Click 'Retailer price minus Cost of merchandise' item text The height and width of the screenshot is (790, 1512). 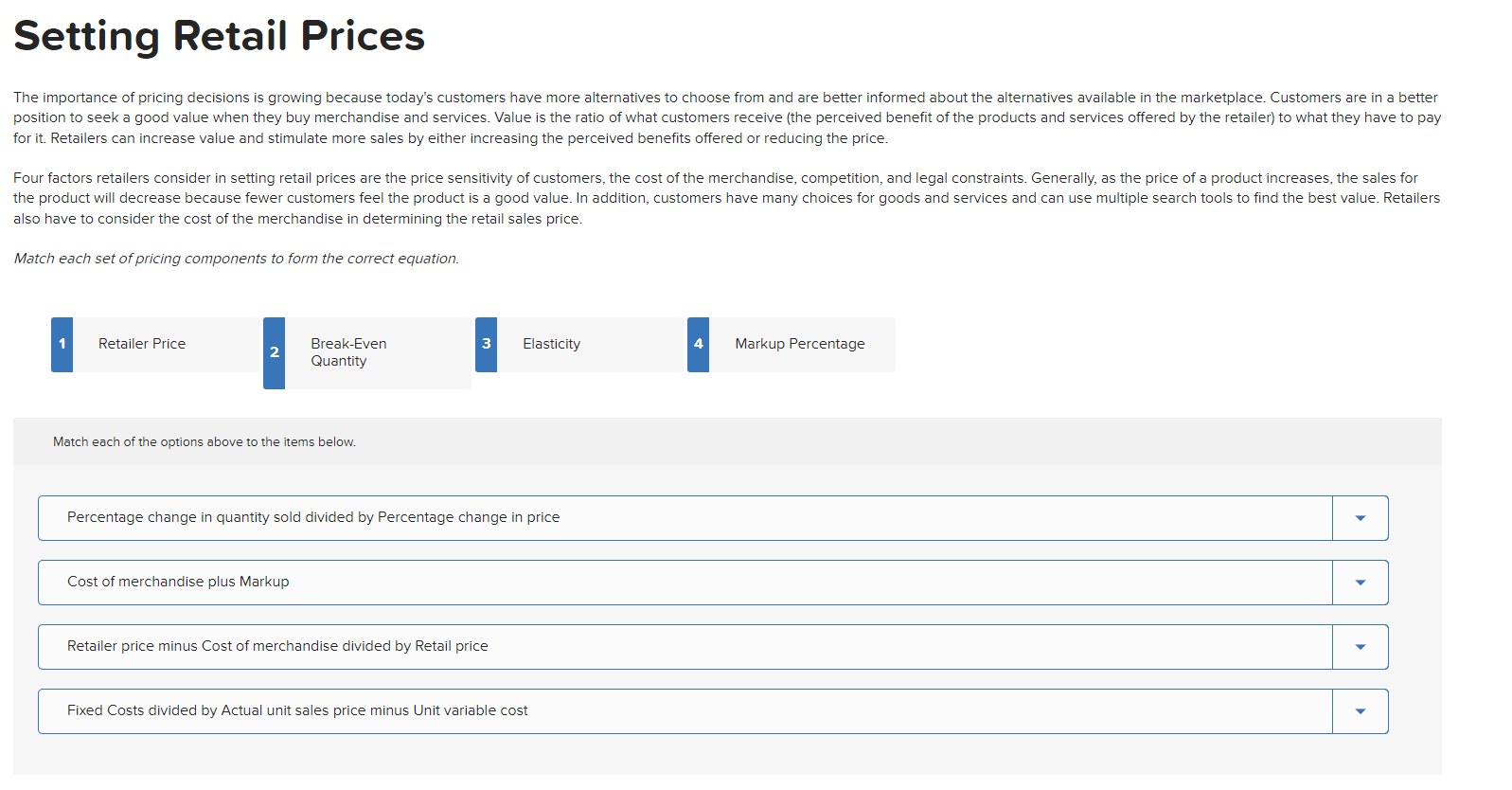tap(277, 646)
